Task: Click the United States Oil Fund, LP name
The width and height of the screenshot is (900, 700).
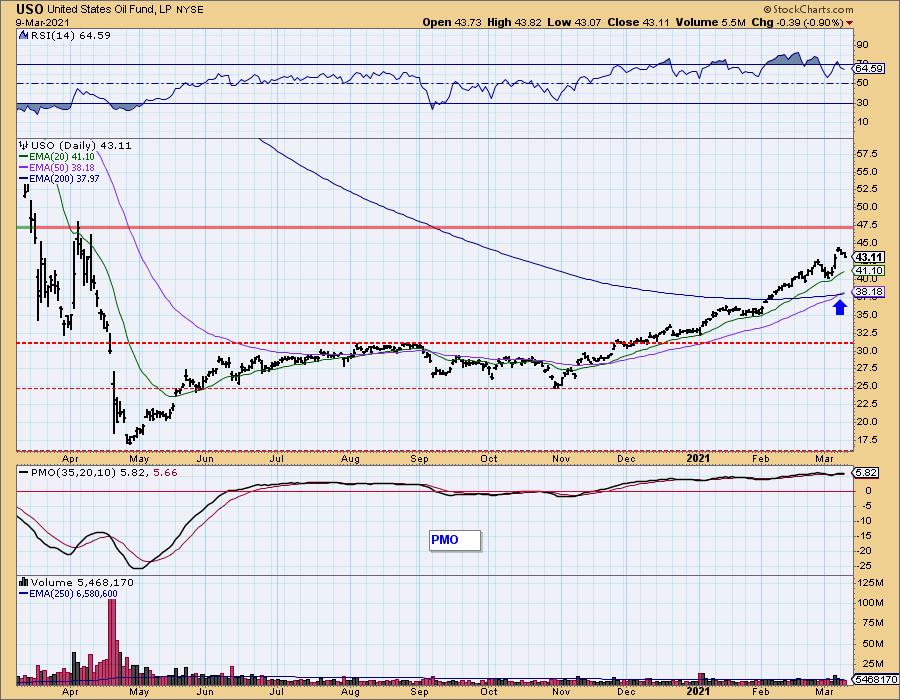Action: coord(107,10)
